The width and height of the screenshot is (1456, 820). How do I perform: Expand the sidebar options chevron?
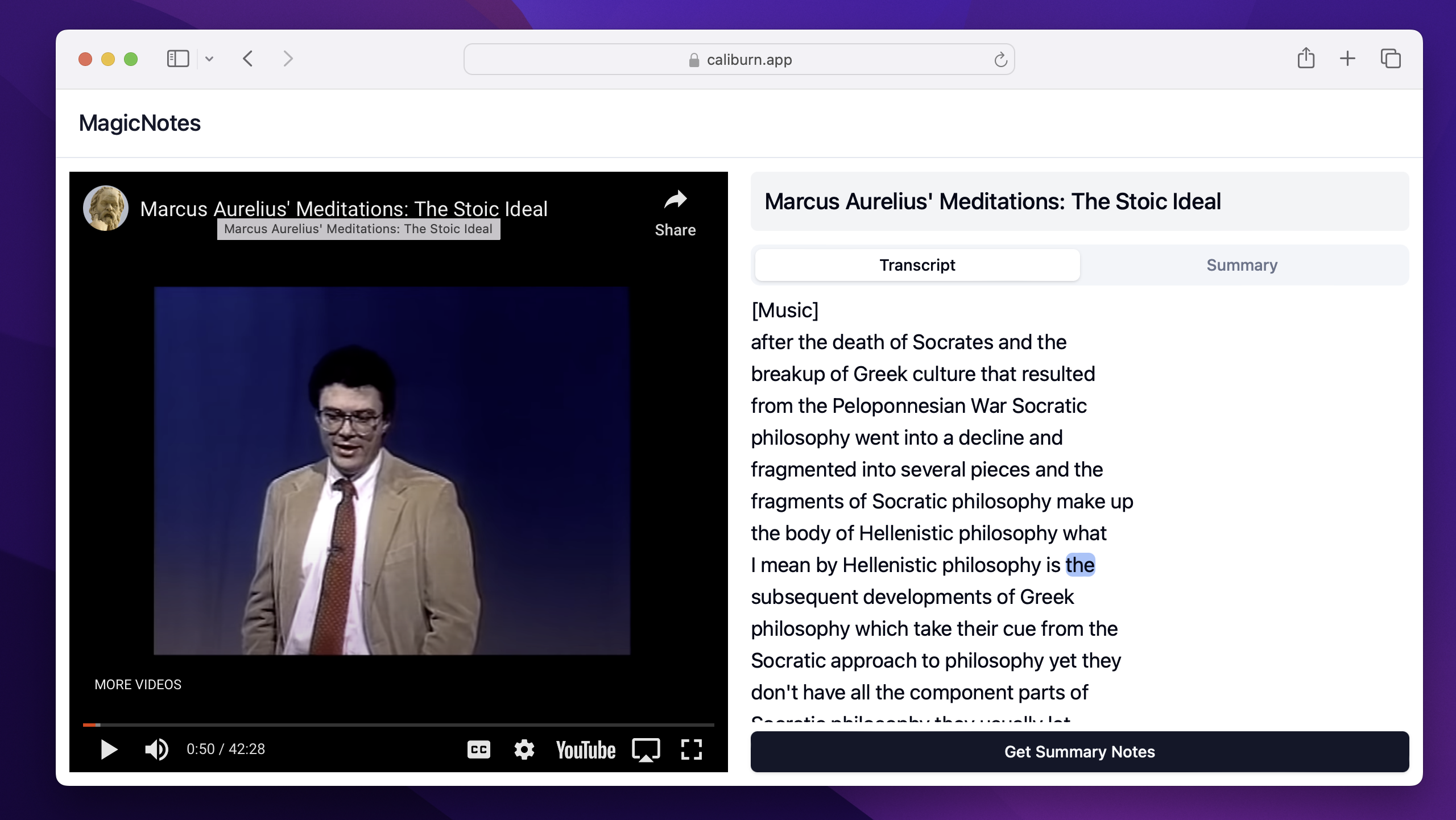tap(209, 59)
